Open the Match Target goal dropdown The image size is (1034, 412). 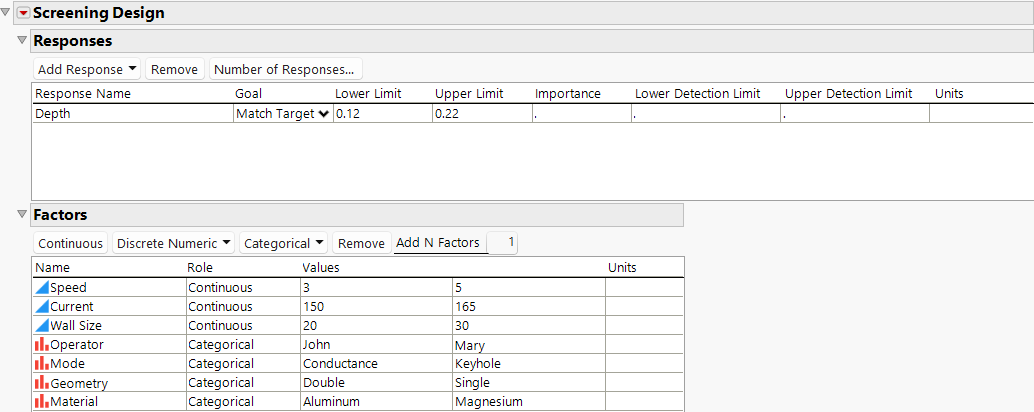point(283,114)
